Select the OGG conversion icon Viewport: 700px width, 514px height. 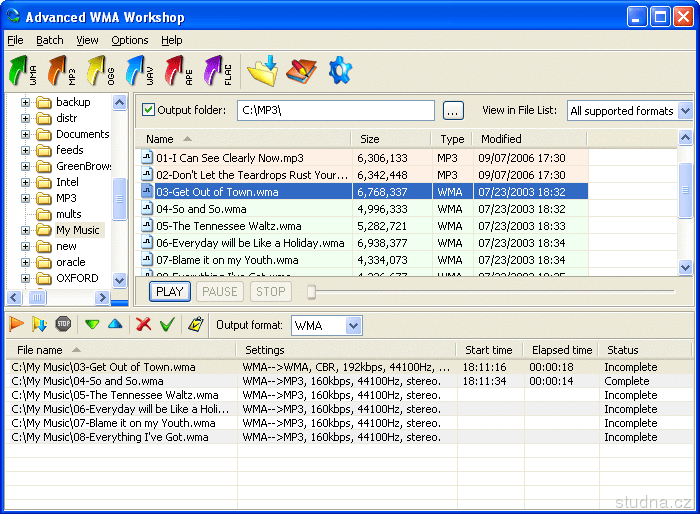coord(100,72)
